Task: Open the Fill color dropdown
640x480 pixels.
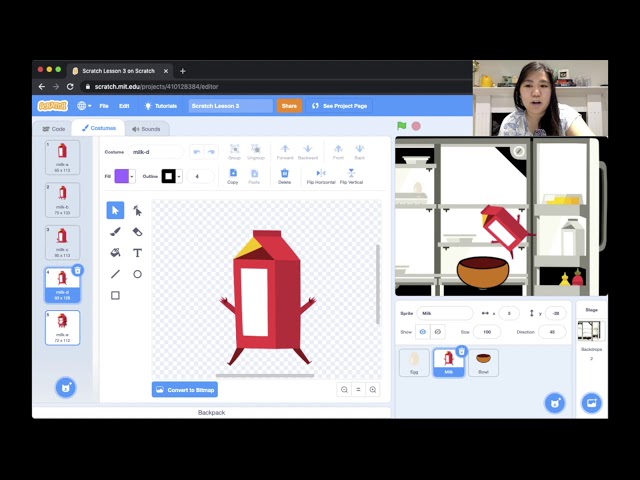Action: tap(131, 176)
